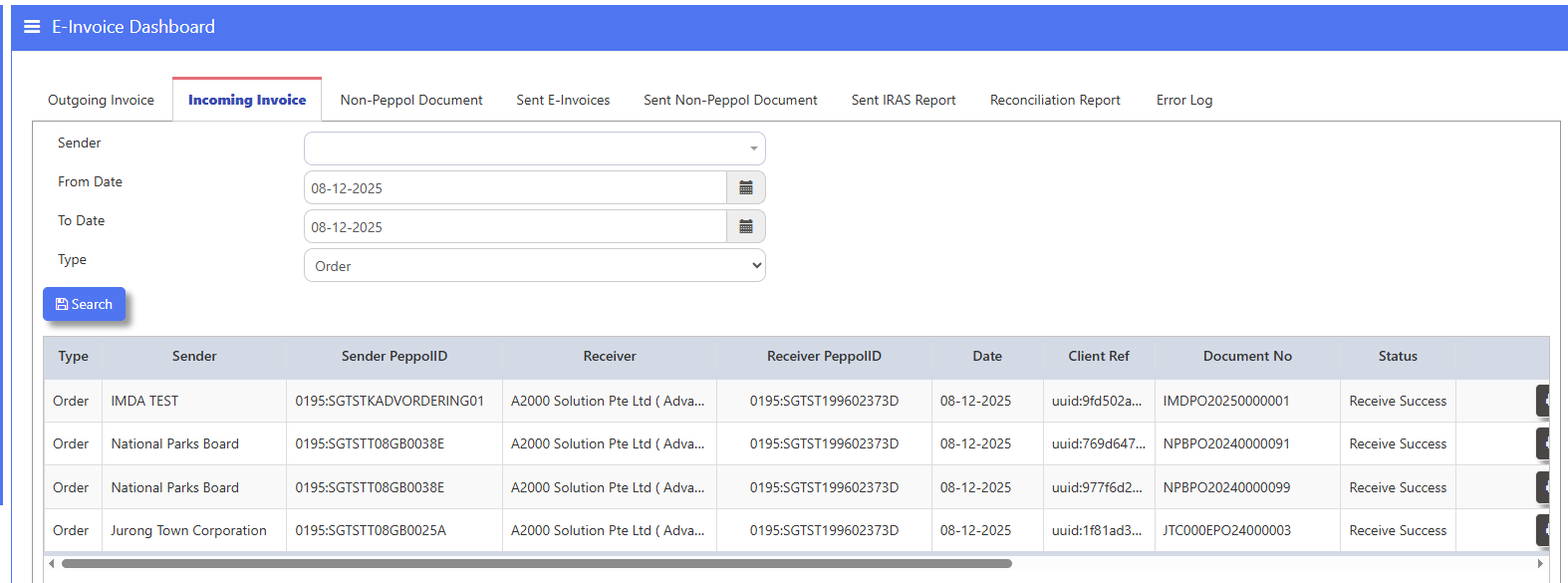Click the Sender PeppolID column header

pyautogui.click(x=394, y=356)
